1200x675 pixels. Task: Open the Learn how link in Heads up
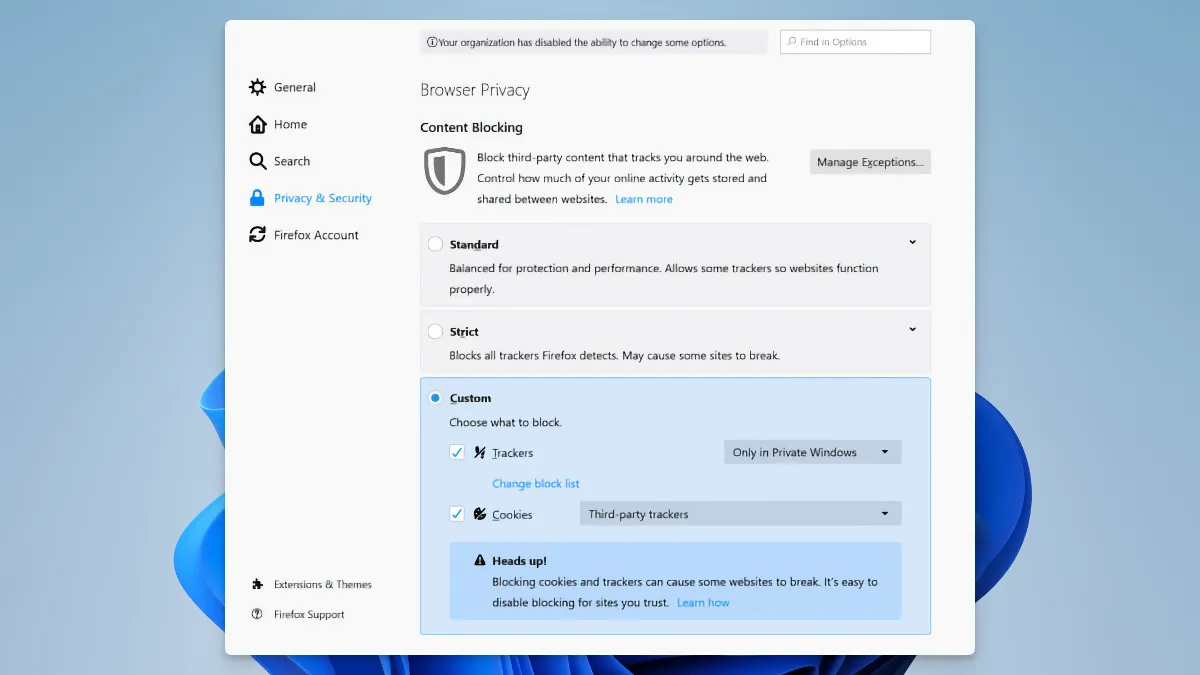tap(703, 603)
